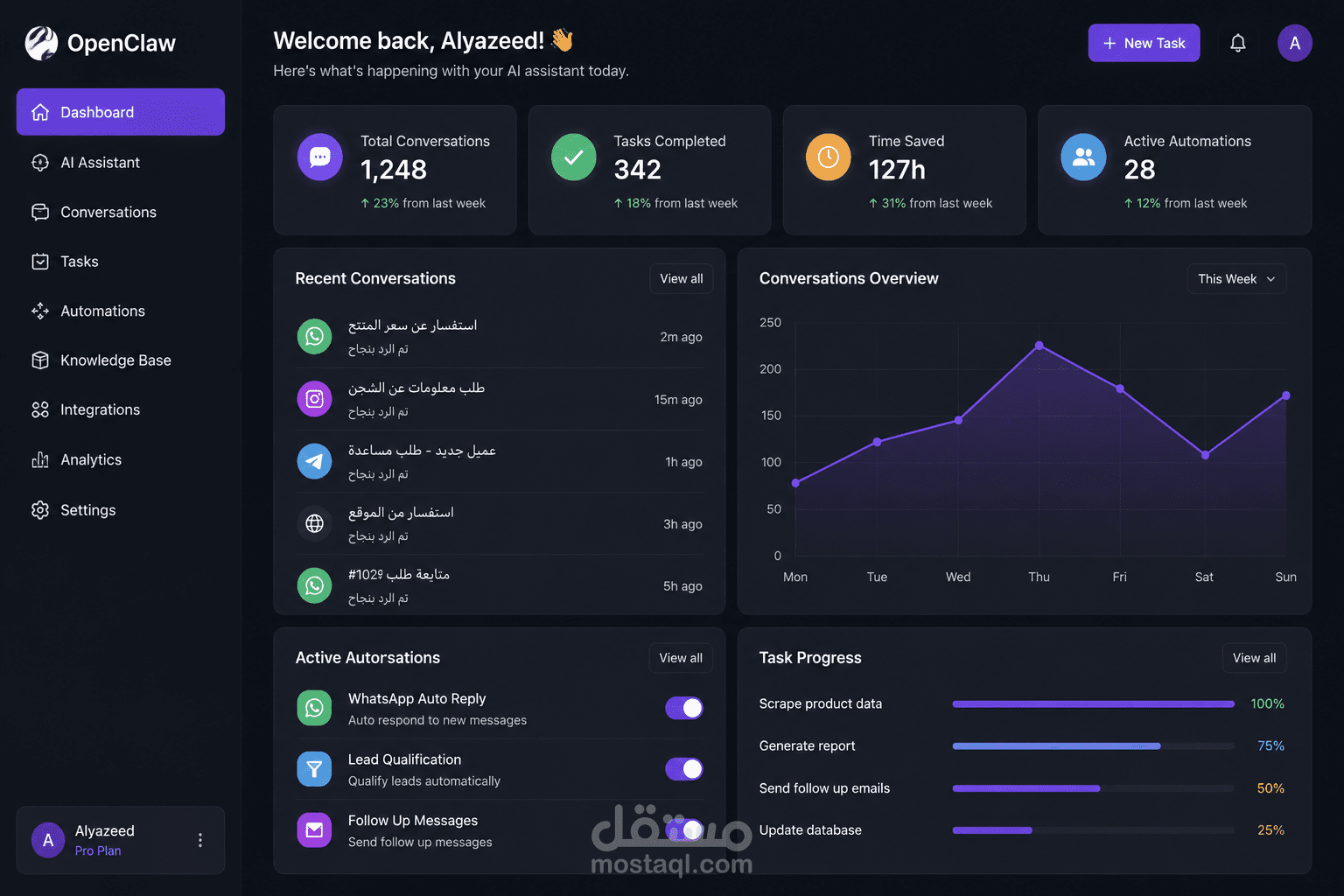Click the WhatsApp icon of the 2m ago conversation
1344x896 pixels.
point(314,336)
